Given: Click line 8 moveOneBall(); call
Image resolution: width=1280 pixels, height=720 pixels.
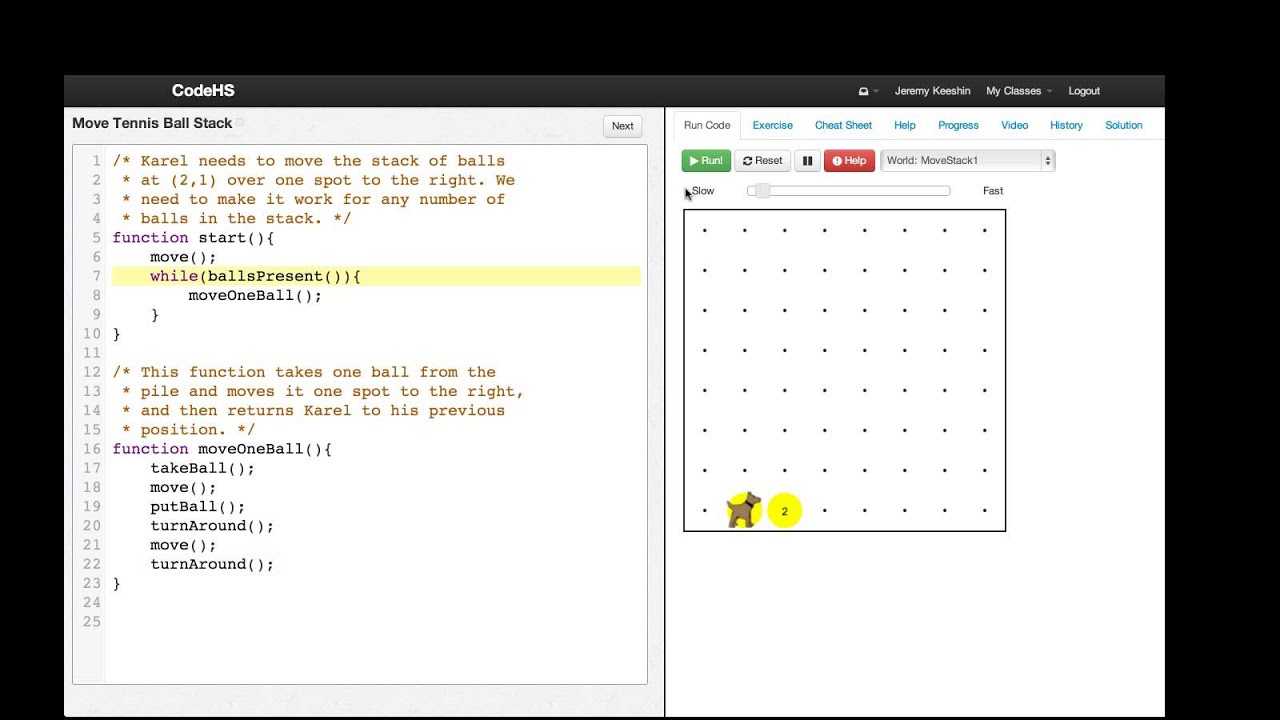Looking at the screenshot, I should (x=255, y=295).
